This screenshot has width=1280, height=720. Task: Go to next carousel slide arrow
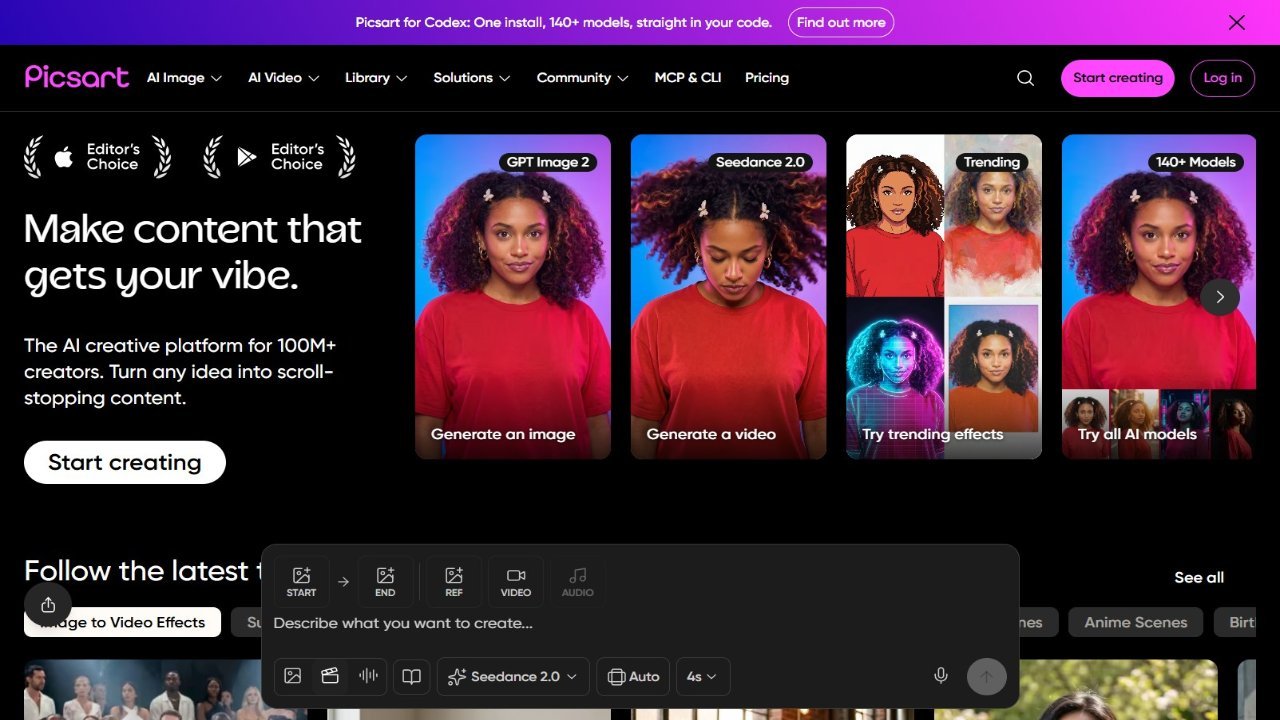pyautogui.click(x=1220, y=297)
